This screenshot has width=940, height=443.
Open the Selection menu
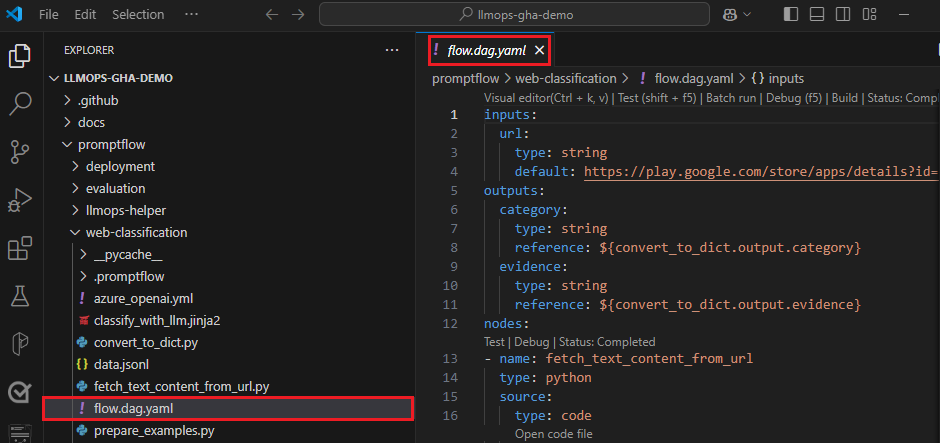tap(138, 15)
